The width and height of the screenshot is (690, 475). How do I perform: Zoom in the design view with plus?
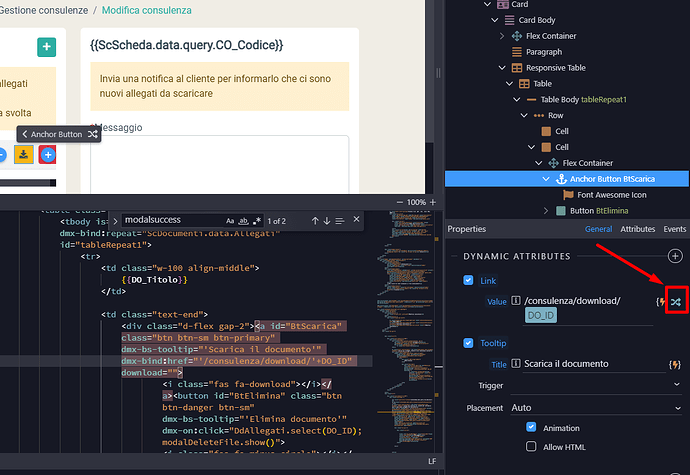pos(433,203)
